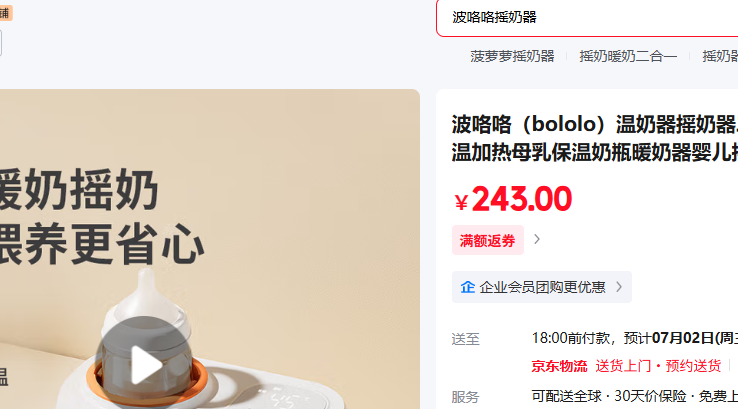Click the 可配送全球 service text
Screen dimensions: 738x409
[566, 396]
